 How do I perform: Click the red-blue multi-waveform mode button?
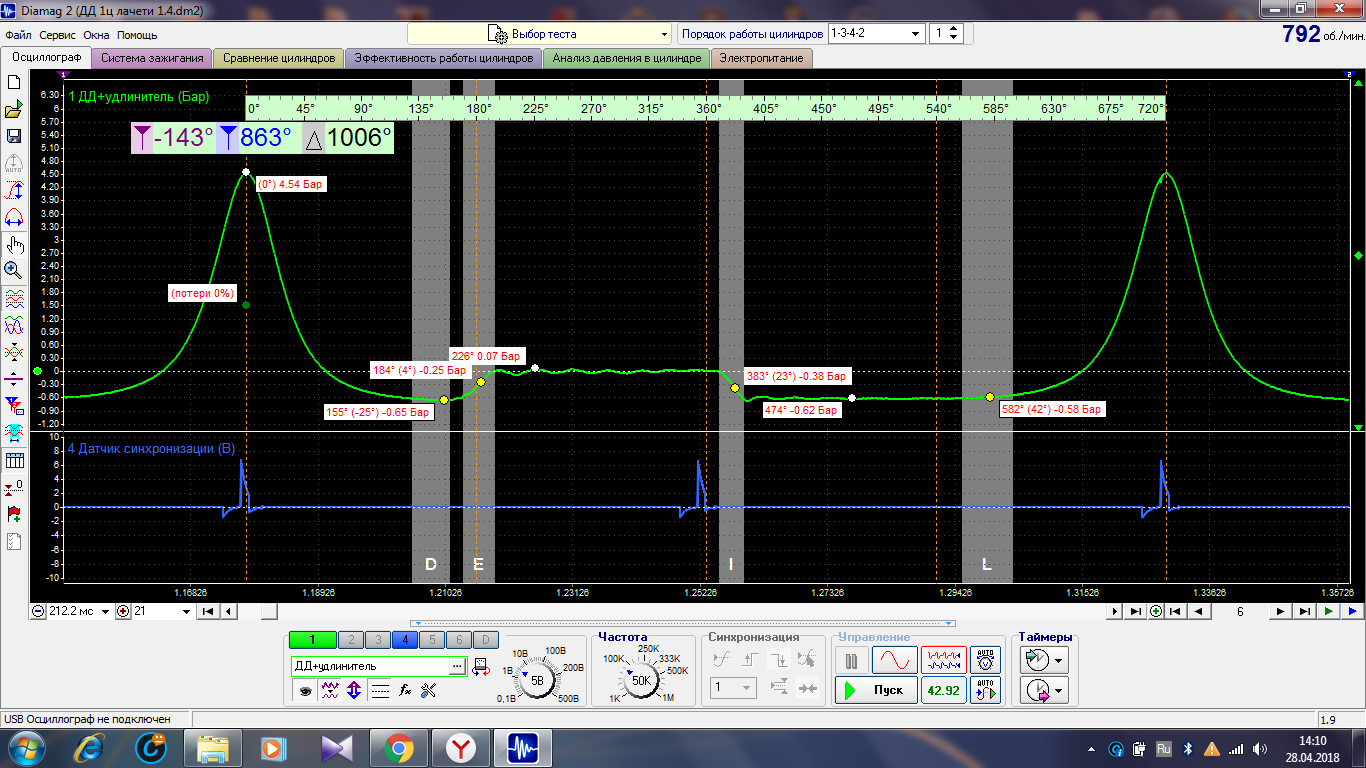point(943,660)
